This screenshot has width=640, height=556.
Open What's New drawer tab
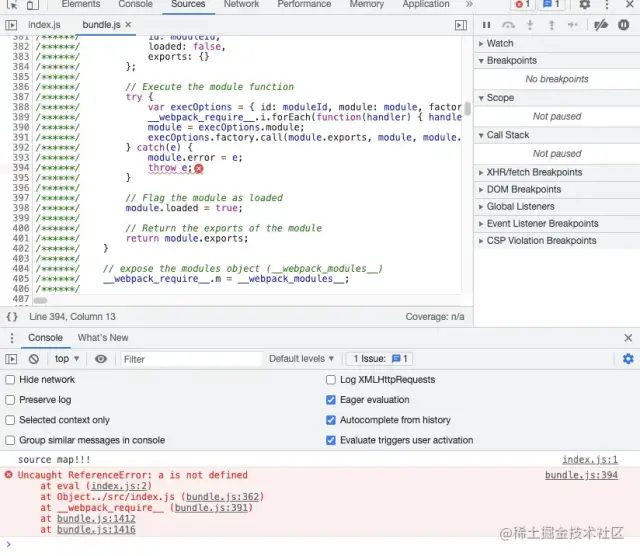103,338
